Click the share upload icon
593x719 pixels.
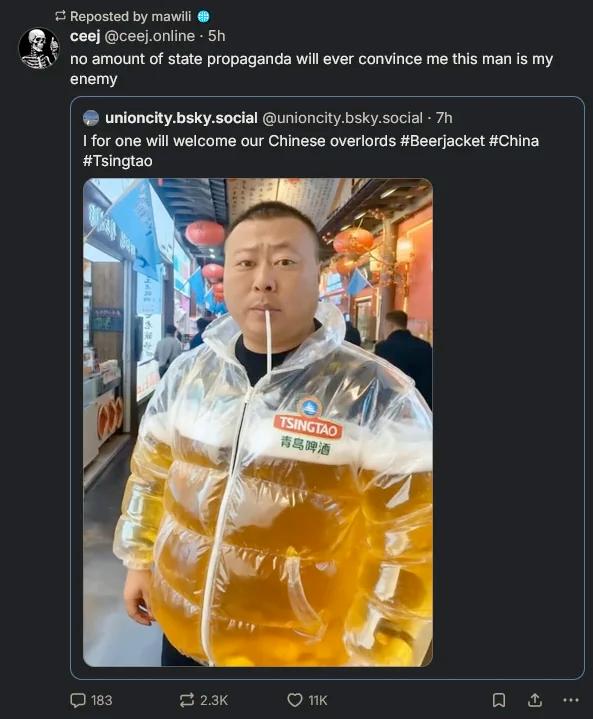534,700
